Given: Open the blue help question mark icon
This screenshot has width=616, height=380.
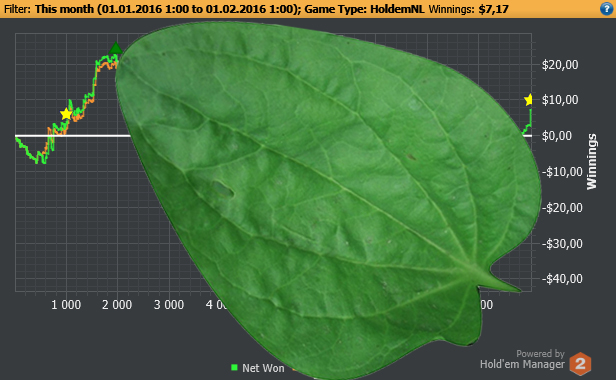Looking at the screenshot, I should tap(607, 9).
